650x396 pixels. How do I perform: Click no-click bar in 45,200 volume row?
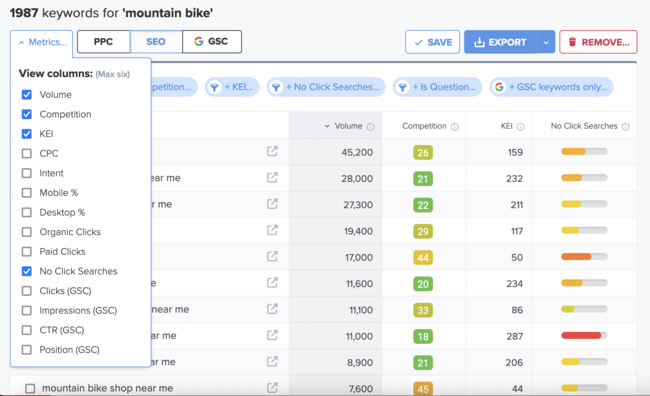pos(584,151)
